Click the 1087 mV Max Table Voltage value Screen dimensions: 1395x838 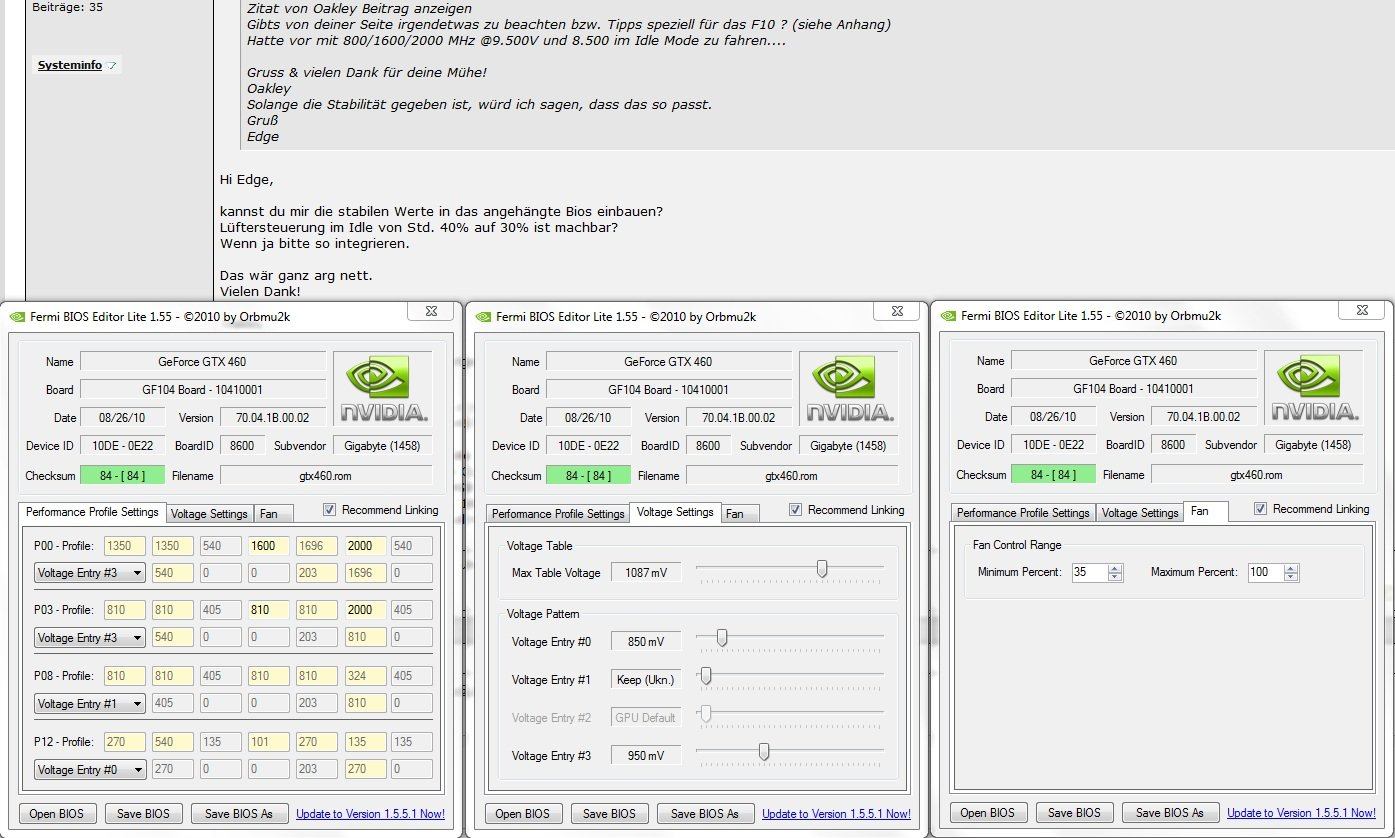point(646,573)
